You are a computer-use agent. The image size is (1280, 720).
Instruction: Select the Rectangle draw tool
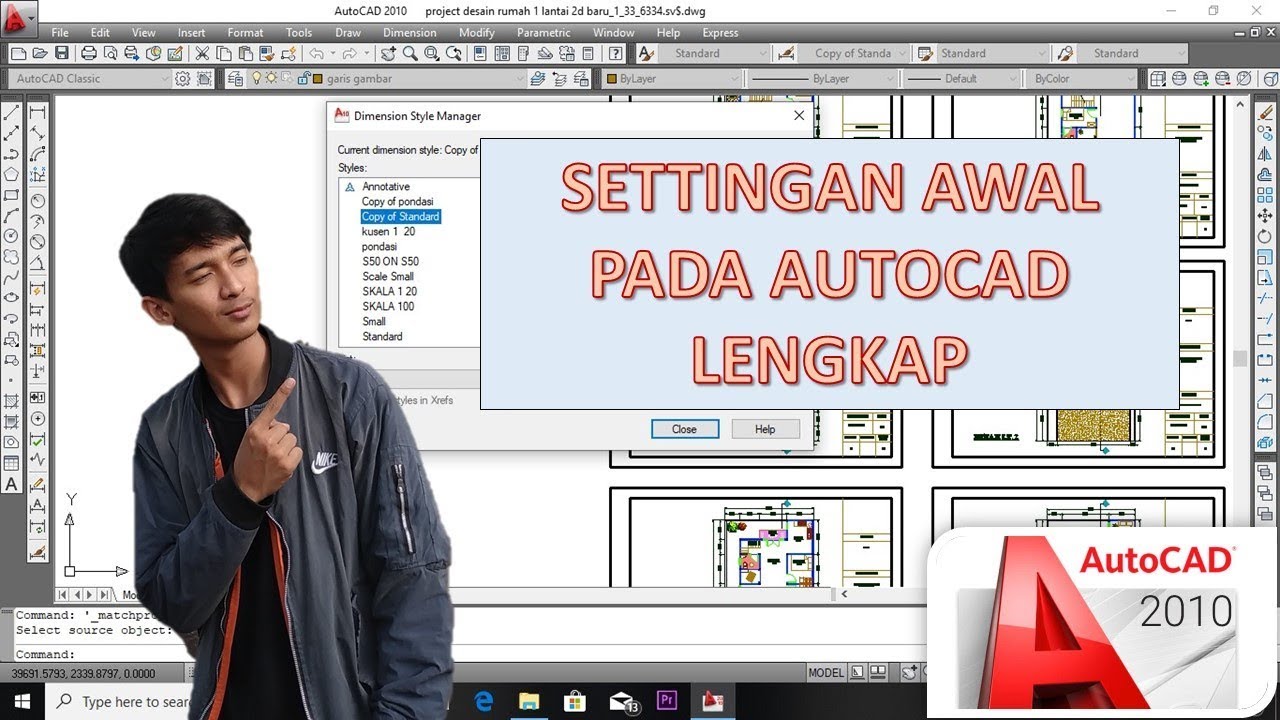12,195
